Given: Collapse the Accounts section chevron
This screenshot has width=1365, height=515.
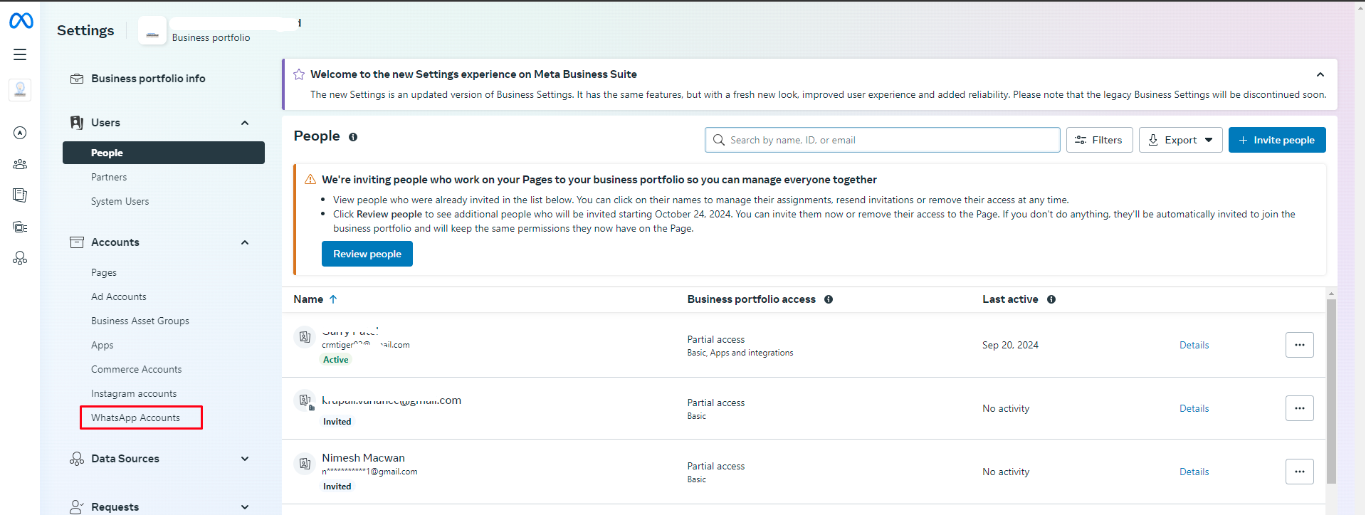Looking at the screenshot, I should 245,242.
